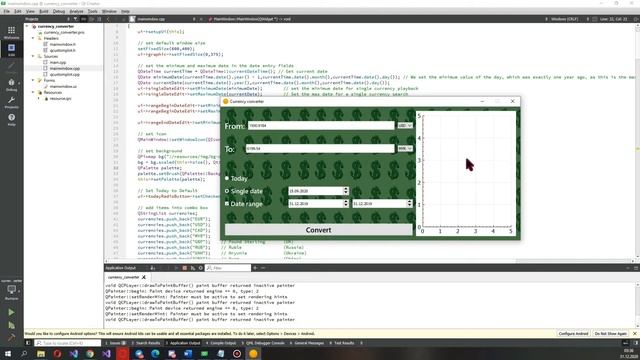Screen dimensions: 640x360
Task: Open the Help mode in the sidebar
Action: click(x=11, y=120)
